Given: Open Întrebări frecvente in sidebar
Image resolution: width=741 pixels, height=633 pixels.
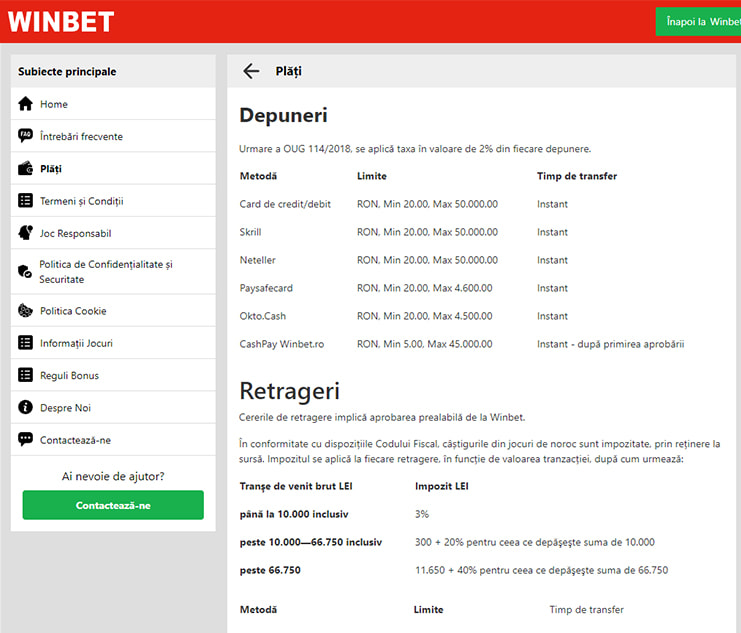Looking at the screenshot, I should (x=113, y=136).
